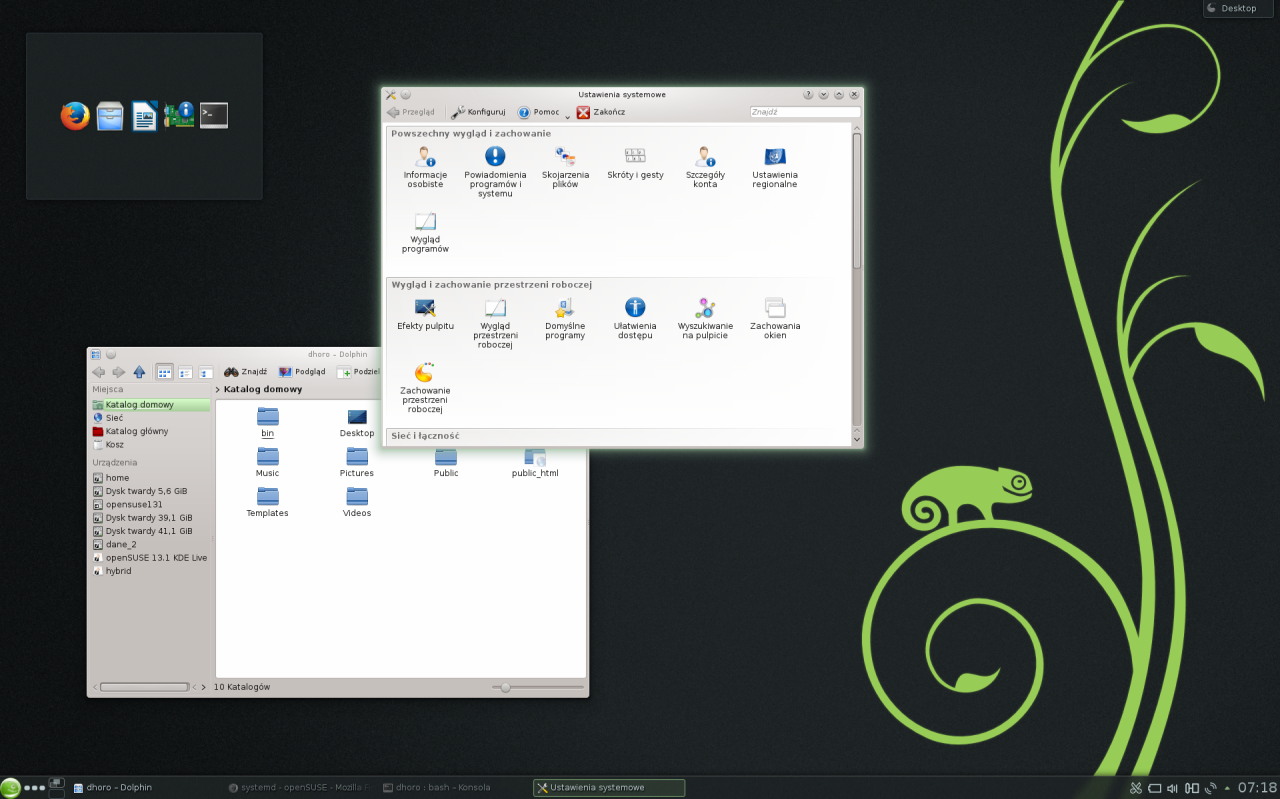Open Zachowania okien settings
1280x799 pixels.
coord(775,319)
